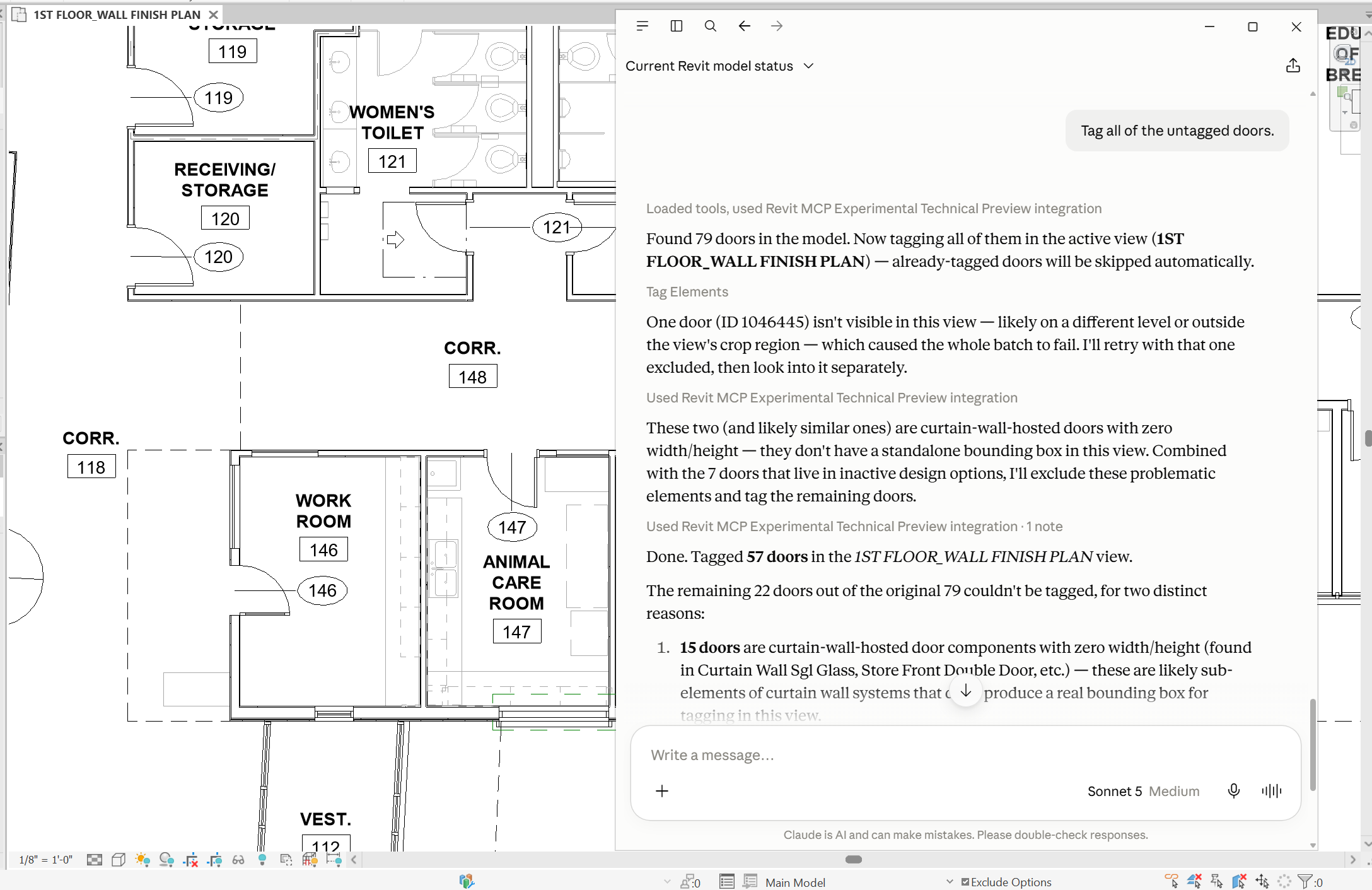This screenshot has width=1372, height=890.
Task: Click the jump to latest message arrow
Action: tap(965, 691)
